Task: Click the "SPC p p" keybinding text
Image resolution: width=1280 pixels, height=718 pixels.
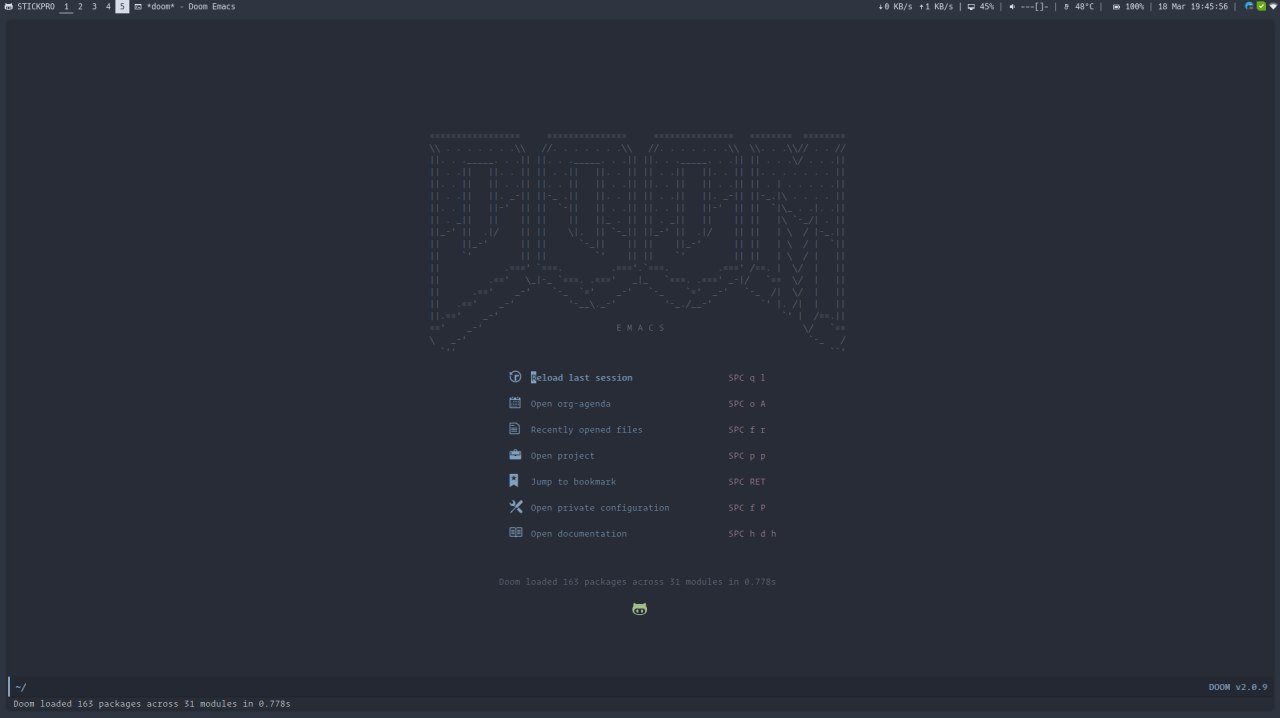Action: (x=747, y=456)
